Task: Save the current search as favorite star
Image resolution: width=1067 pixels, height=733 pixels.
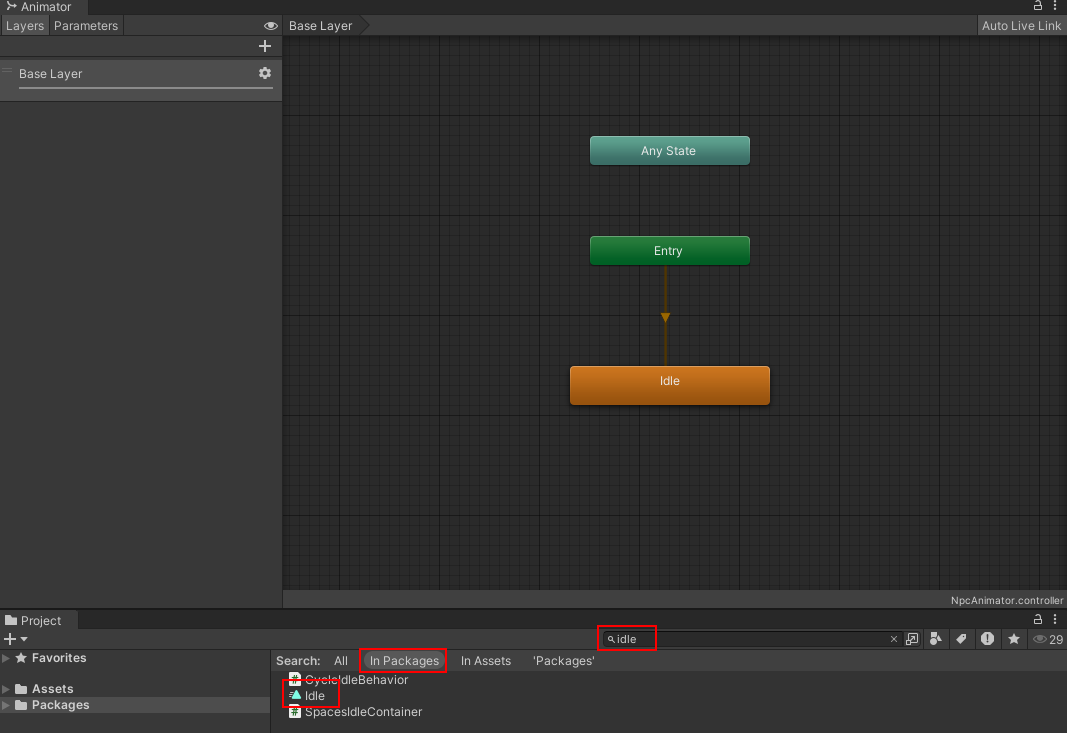Action: pos(1013,638)
